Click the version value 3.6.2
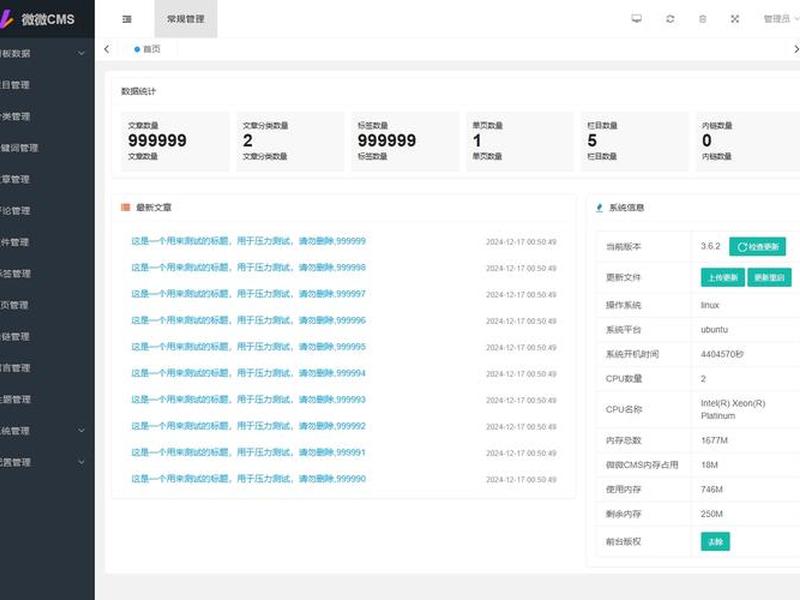Image resolution: width=800 pixels, height=600 pixels. click(x=710, y=246)
